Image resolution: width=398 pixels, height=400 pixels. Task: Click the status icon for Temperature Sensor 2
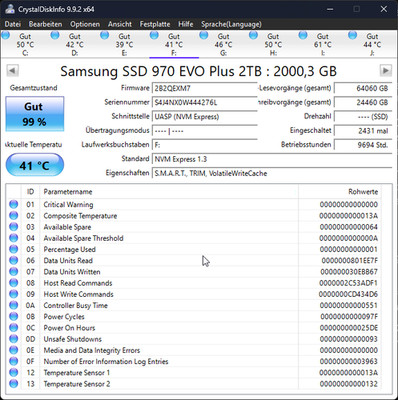tap(14, 384)
